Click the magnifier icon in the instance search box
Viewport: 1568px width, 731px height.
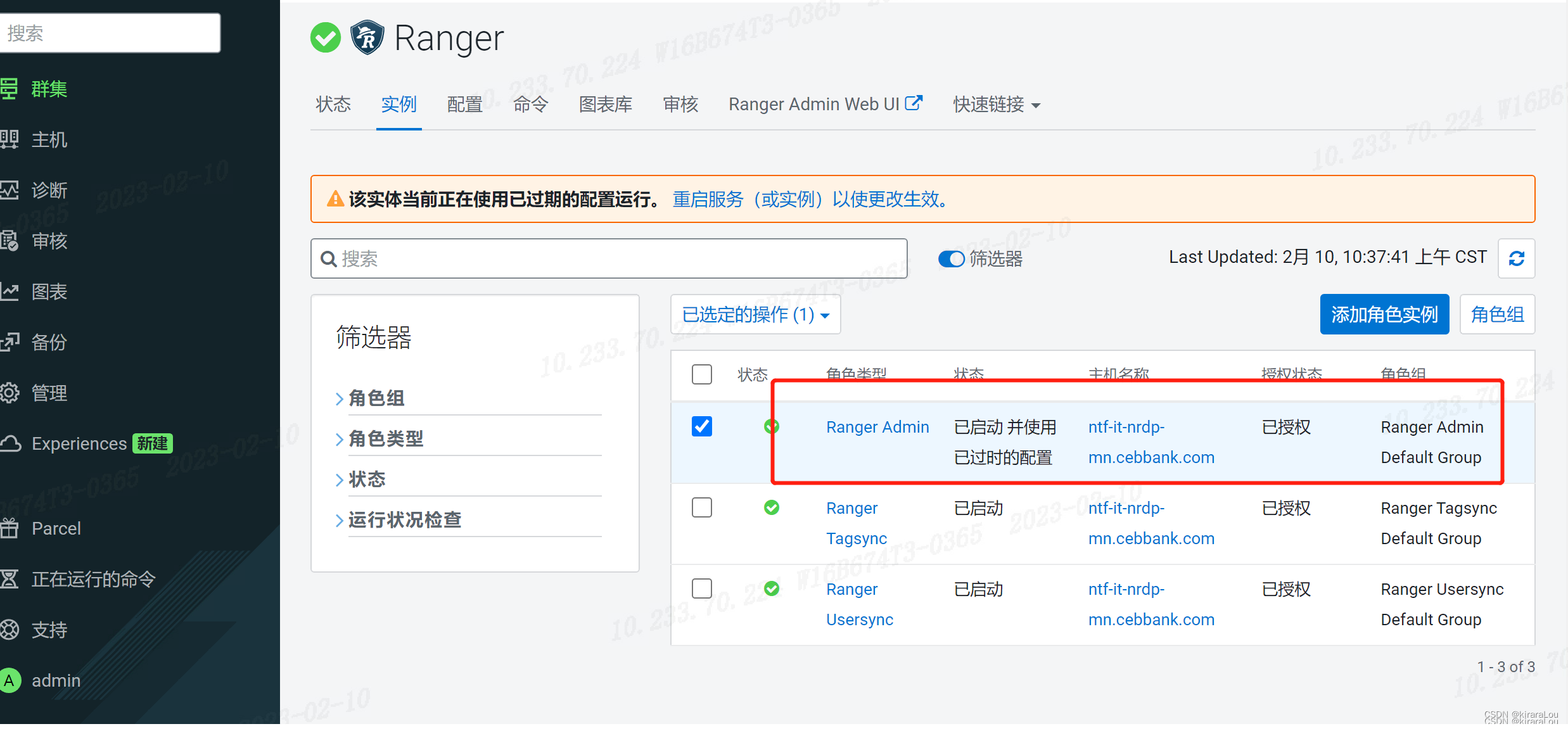(328, 259)
